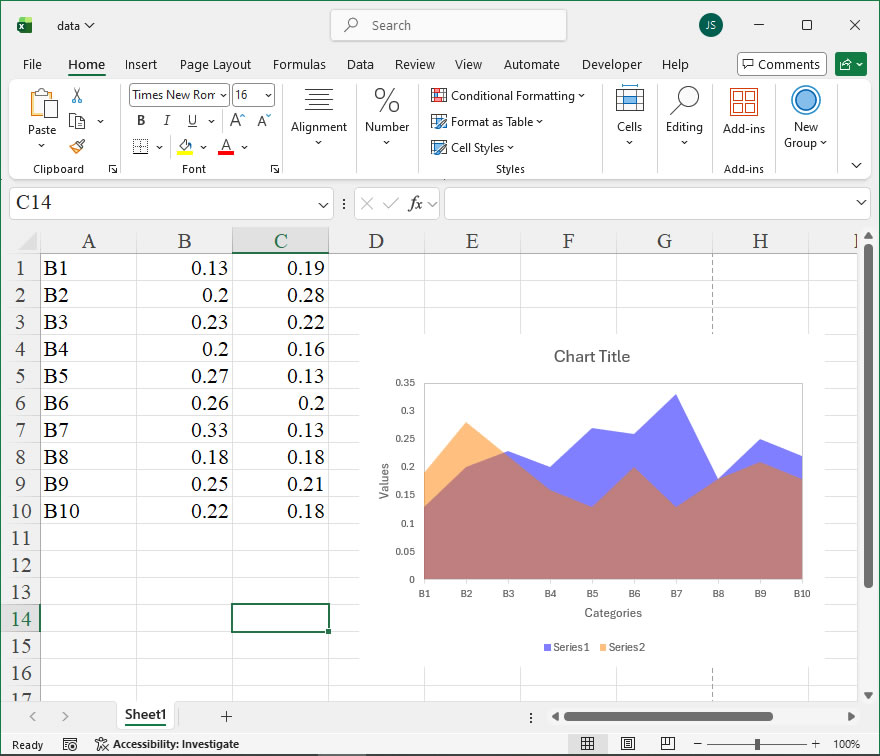Toggle Bold formatting
Image resolution: width=880 pixels, height=756 pixels.
tap(141, 121)
